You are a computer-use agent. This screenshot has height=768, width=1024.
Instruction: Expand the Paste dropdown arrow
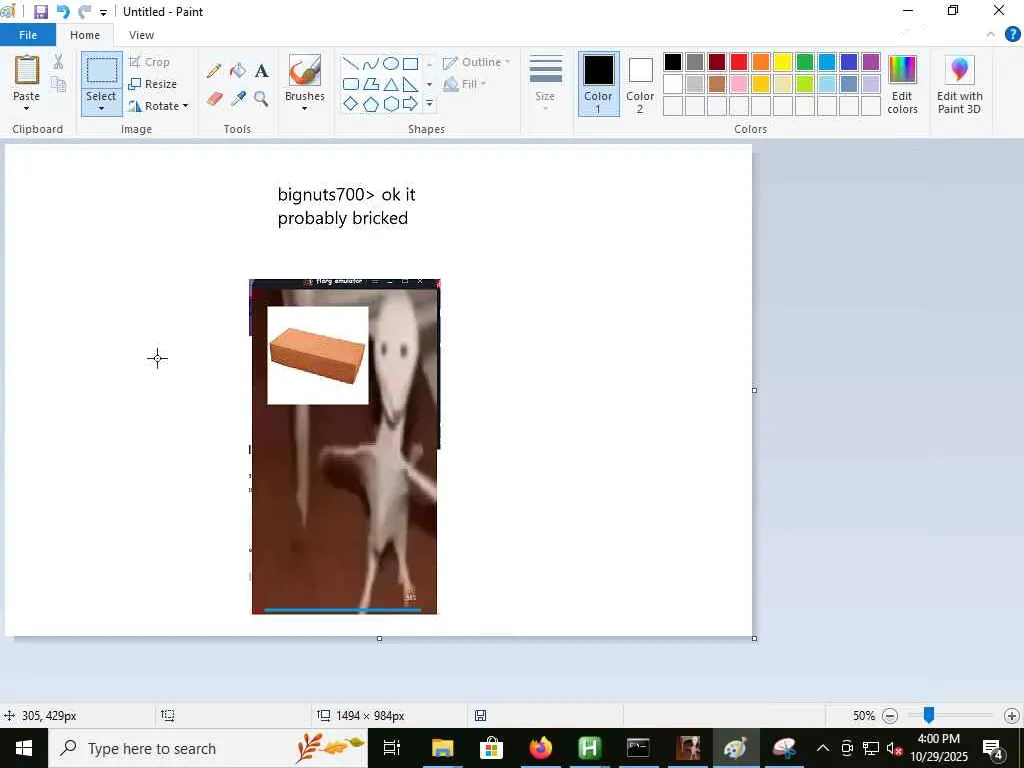tap(26, 108)
